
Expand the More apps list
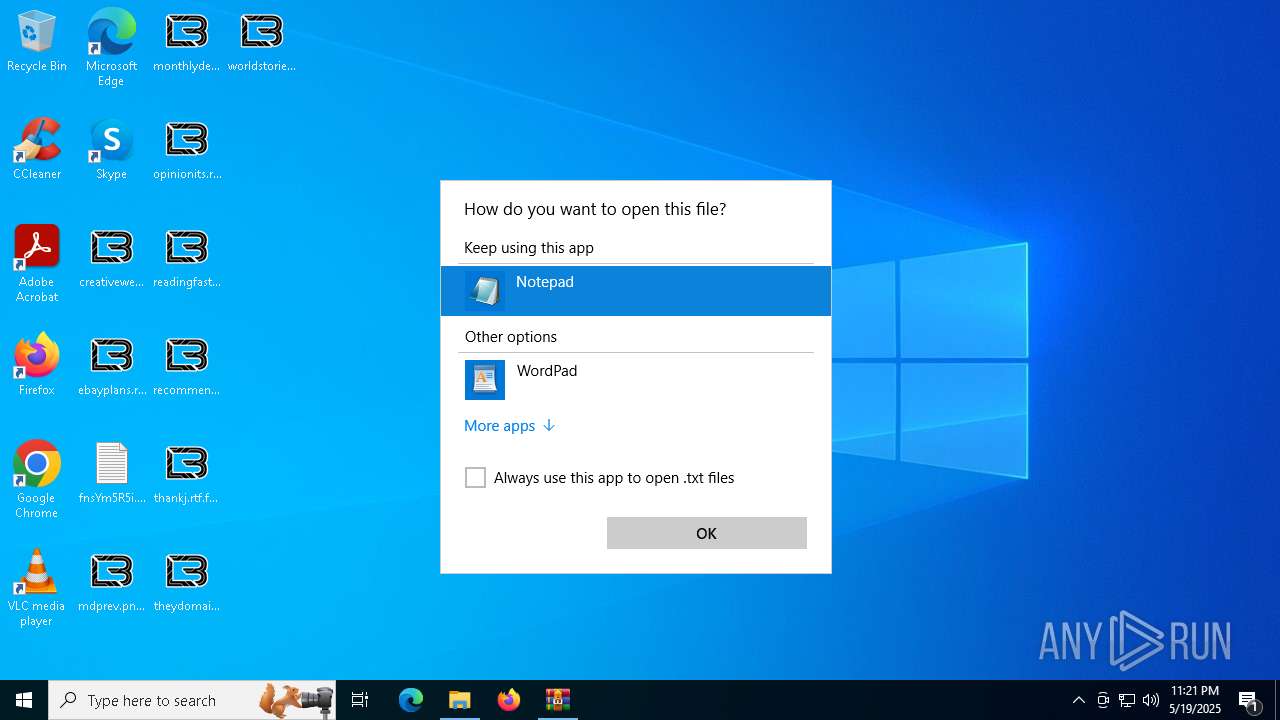point(509,426)
